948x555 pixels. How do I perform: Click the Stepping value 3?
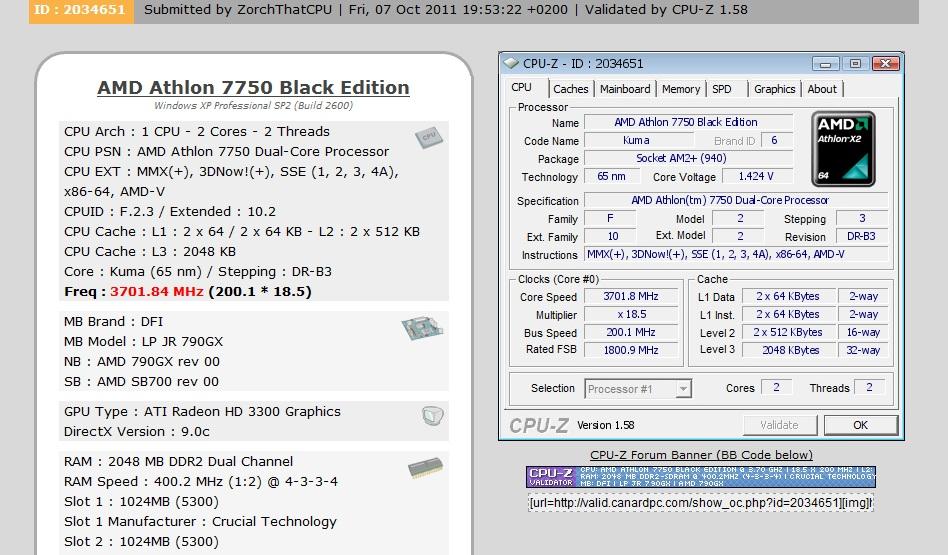[862, 218]
